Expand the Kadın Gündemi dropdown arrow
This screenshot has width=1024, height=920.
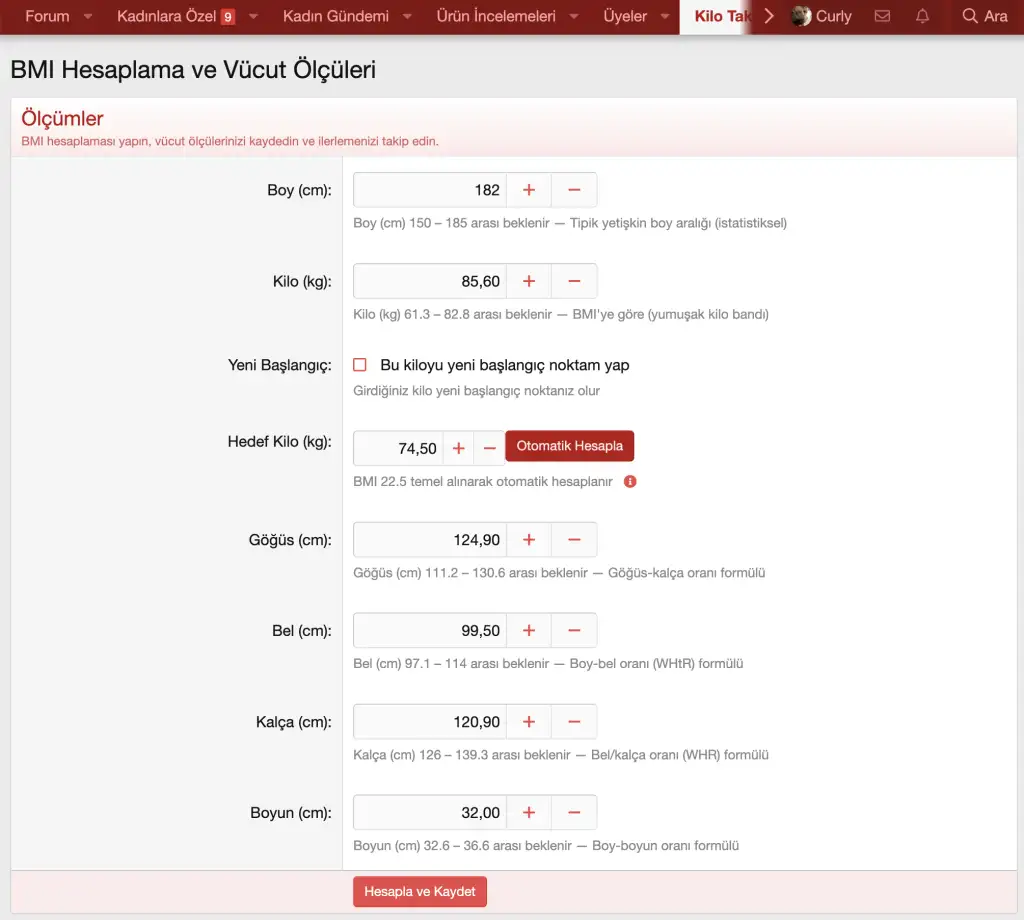pos(407,17)
